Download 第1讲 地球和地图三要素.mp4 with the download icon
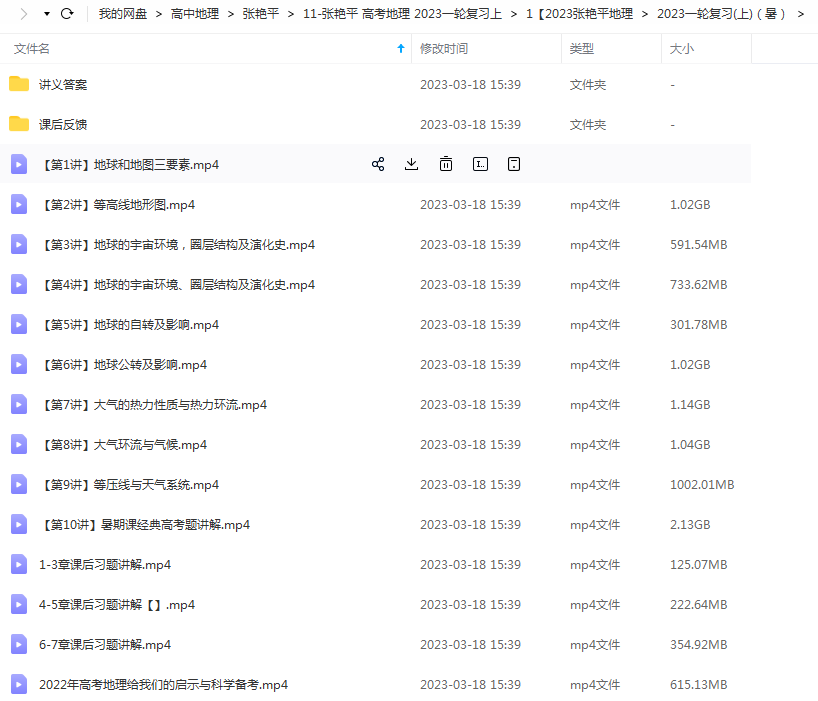Screen dimensions: 818x701 click(x=411, y=164)
